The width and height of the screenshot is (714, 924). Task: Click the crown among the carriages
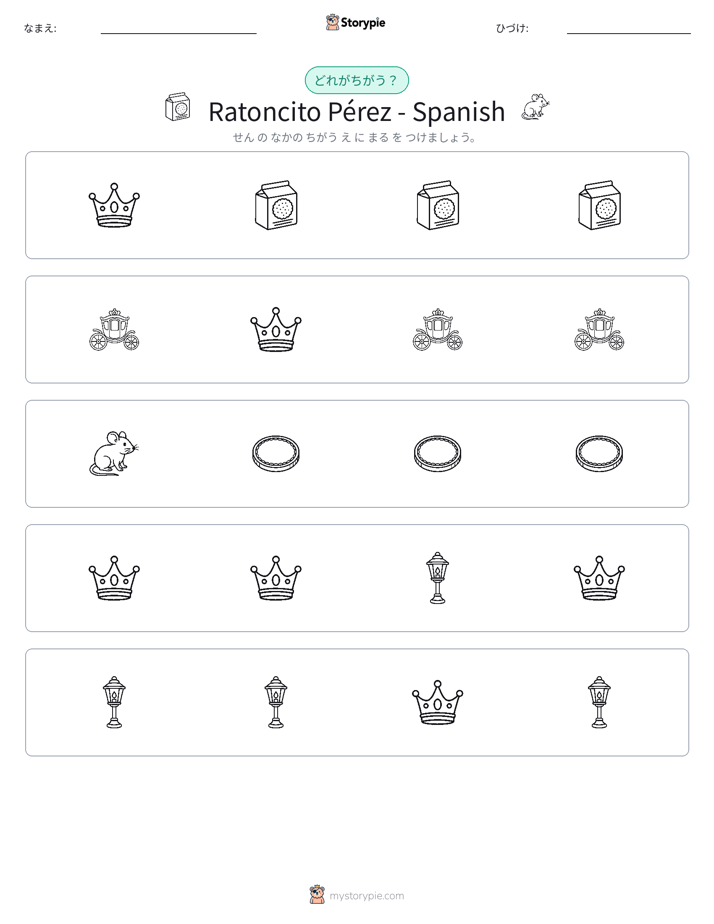coord(276,329)
